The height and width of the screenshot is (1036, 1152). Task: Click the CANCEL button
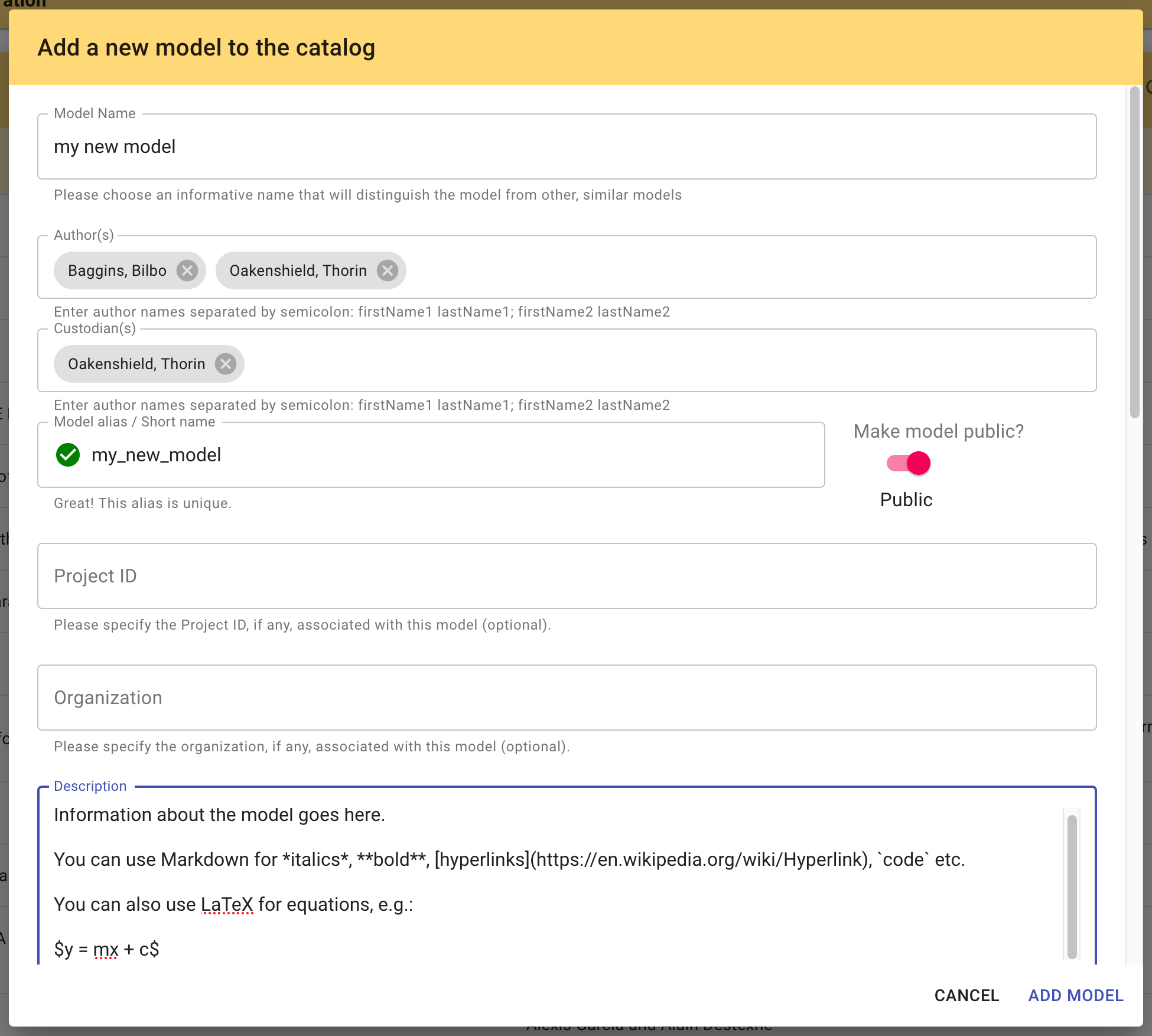966,995
